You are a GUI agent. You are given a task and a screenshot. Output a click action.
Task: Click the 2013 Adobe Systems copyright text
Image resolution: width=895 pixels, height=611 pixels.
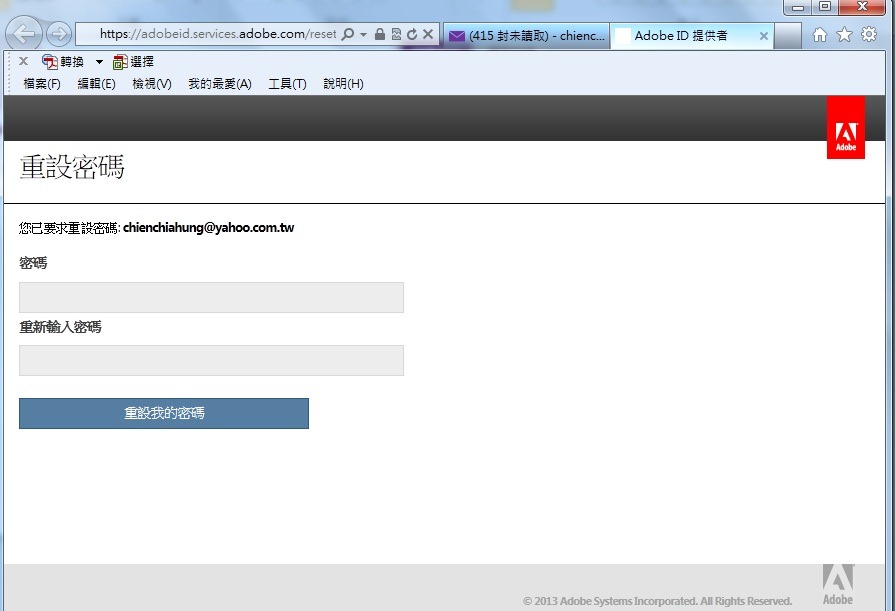tap(658, 601)
